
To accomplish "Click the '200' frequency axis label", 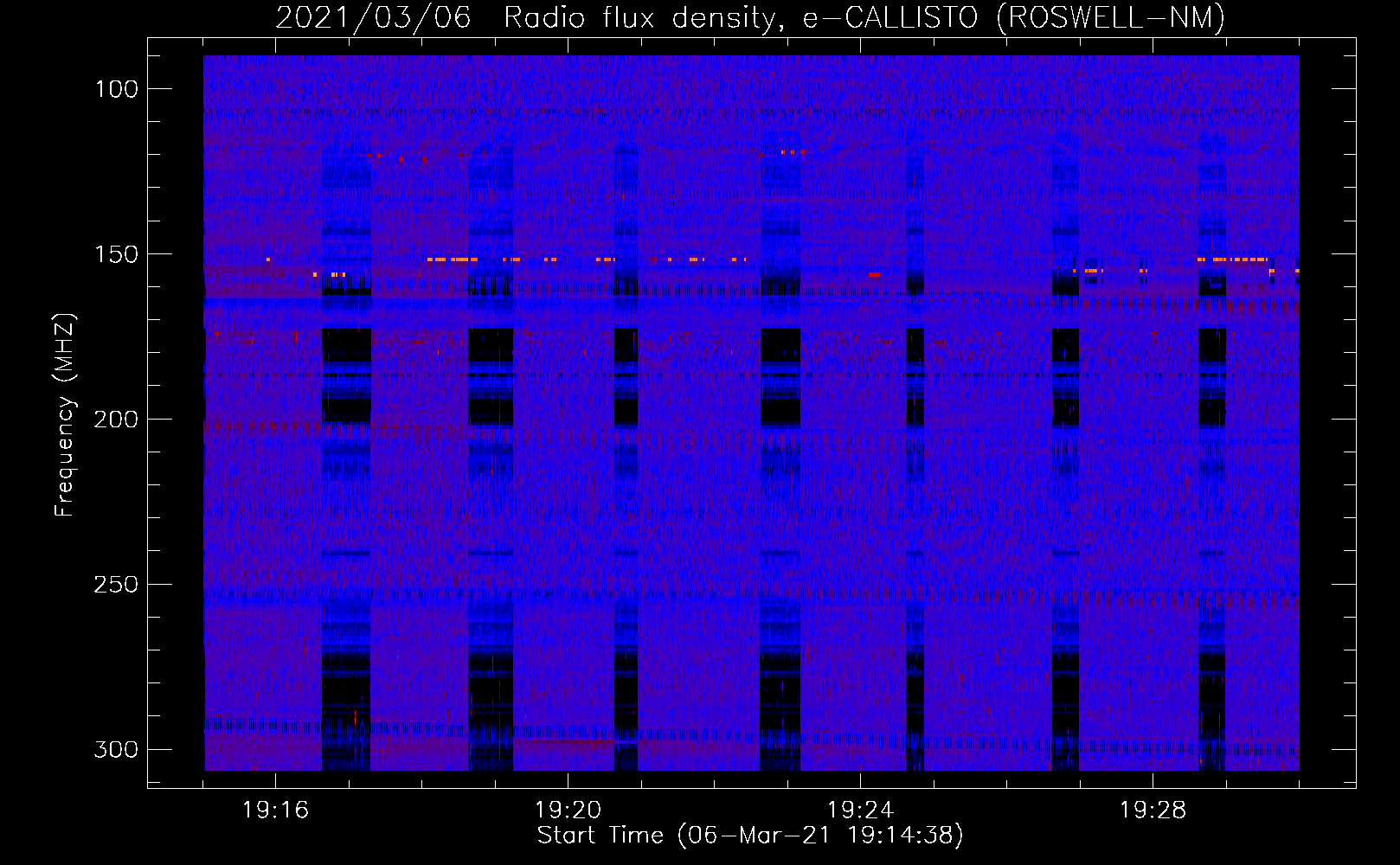I will (x=116, y=420).
